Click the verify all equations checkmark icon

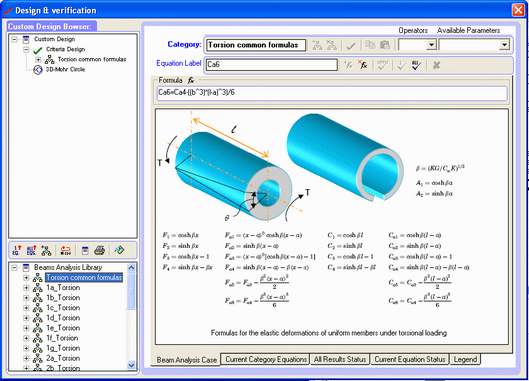click(416, 65)
